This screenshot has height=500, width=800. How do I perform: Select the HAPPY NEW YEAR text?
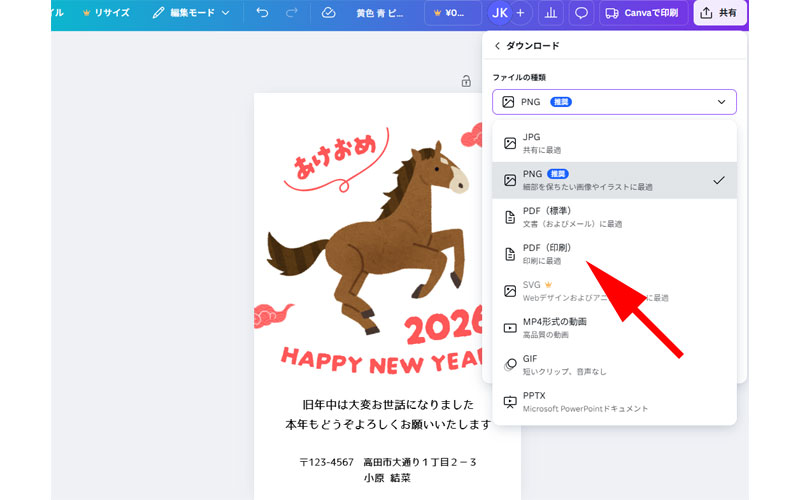(382, 359)
